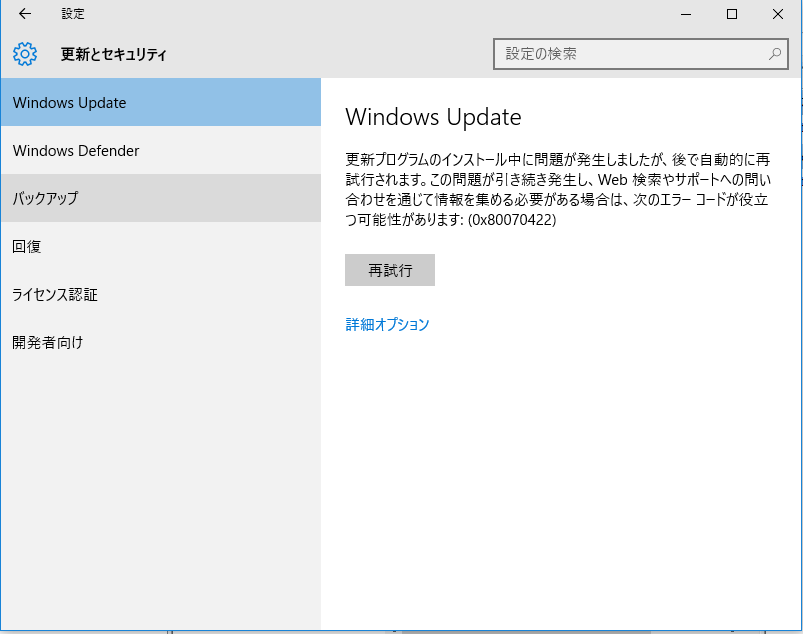
Task: Click the error code (0x80070422) text
Action: pos(512,220)
